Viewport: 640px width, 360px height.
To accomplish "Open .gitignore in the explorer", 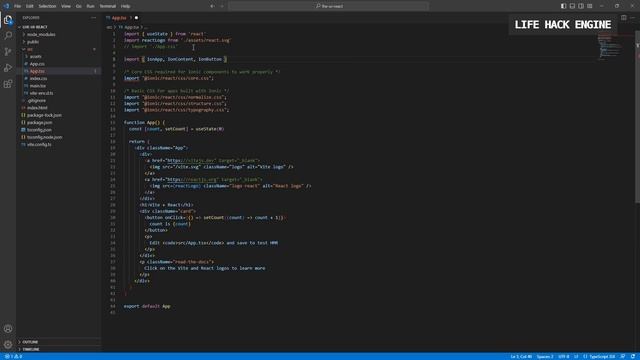I will point(37,100).
